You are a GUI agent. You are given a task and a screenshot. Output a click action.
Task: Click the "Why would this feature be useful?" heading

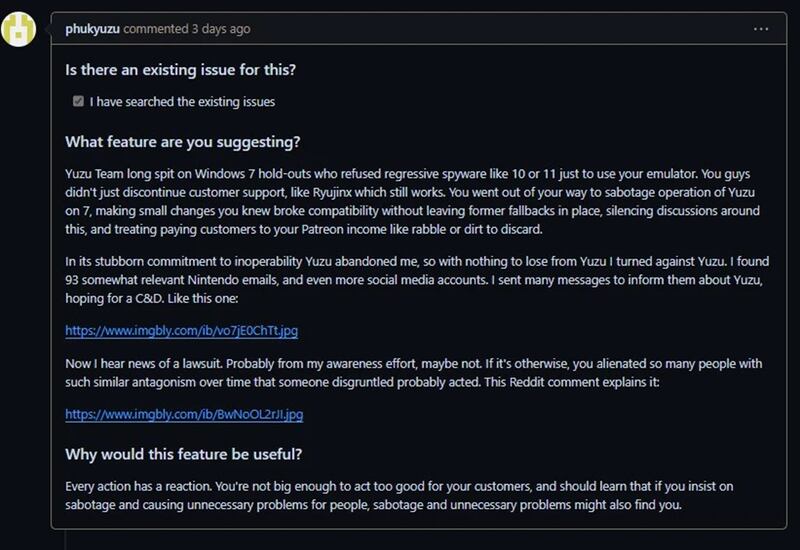tap(183, 454)
